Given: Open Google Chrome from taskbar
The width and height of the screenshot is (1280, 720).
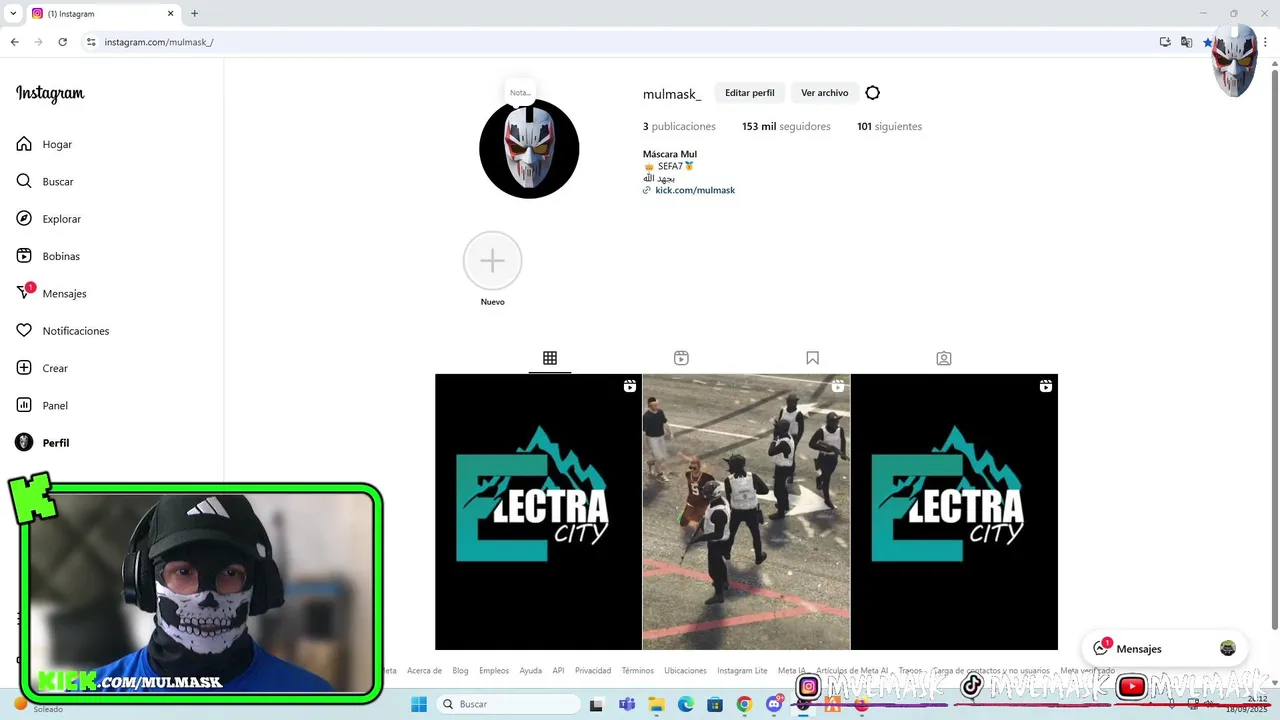Looking at the screenshot, I should click(744, 704).
